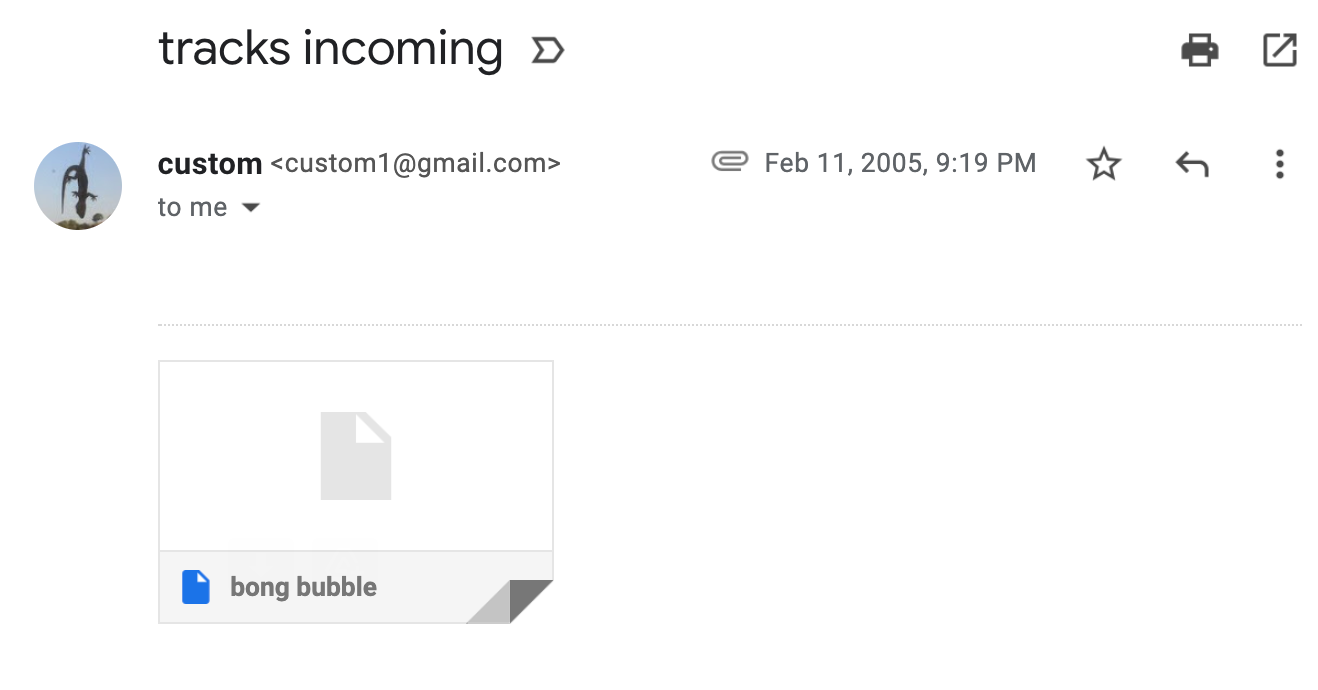Click the importance marker beside the subject
1318x690 pixels.
(x=548, y=50)
